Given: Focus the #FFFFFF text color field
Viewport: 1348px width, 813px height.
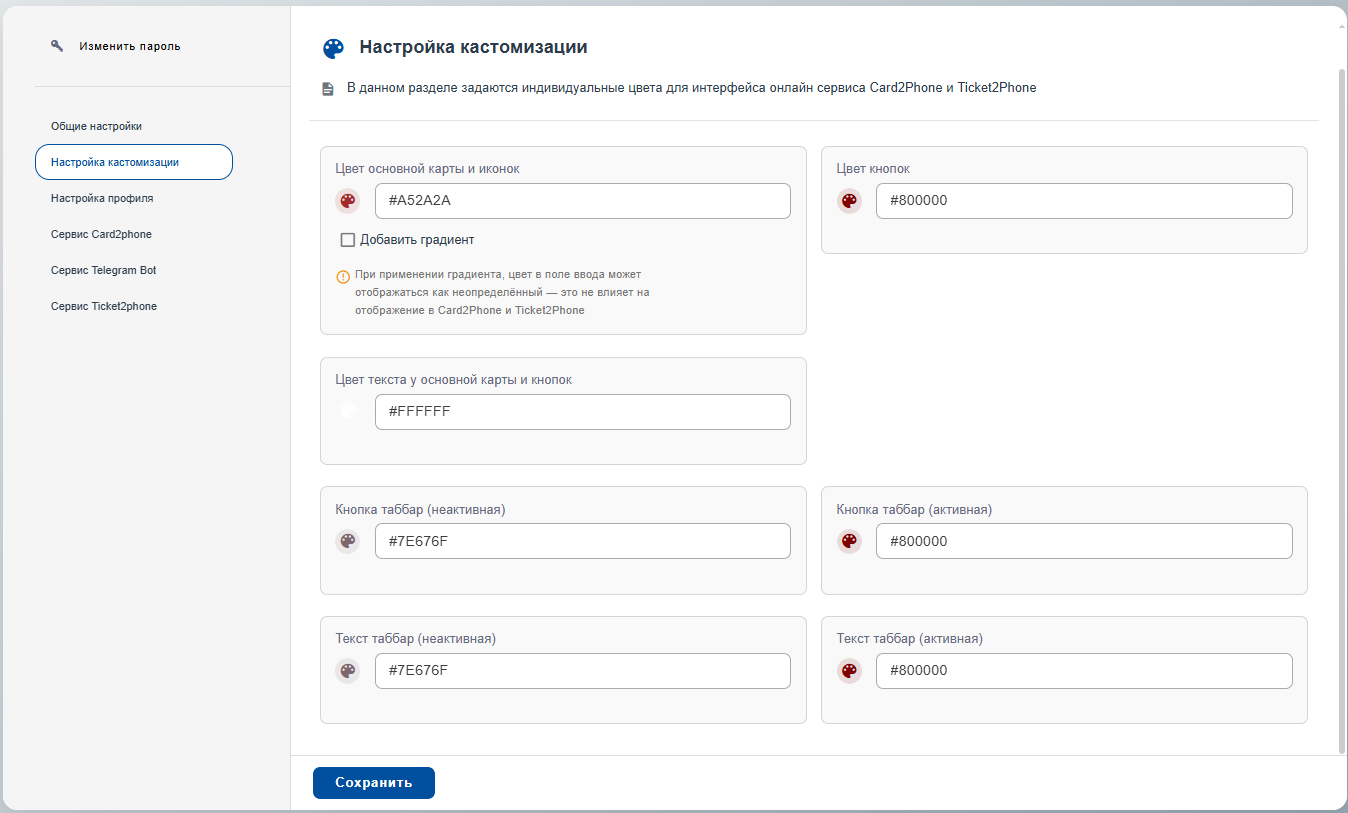Looking at the screenshot, I should click(583, 412).
